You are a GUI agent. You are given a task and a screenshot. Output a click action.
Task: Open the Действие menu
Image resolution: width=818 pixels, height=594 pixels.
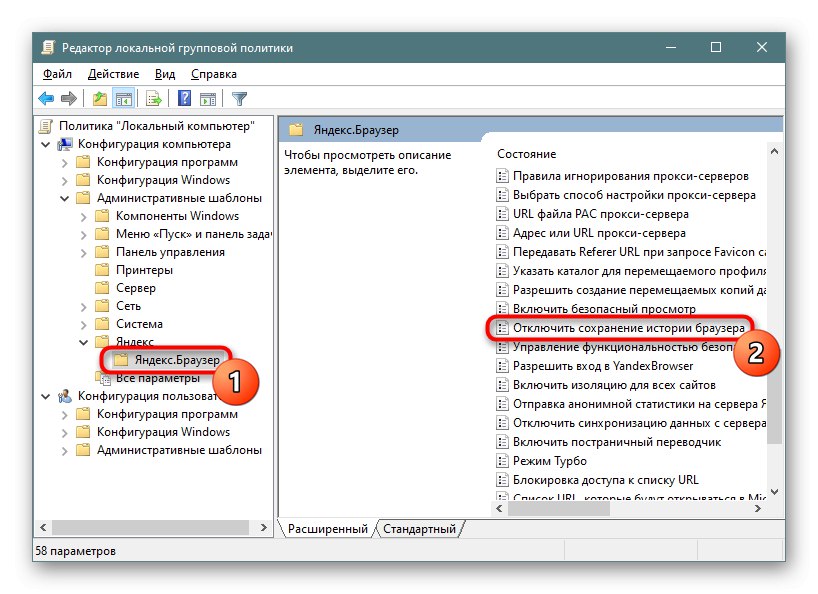pyautogui.click(x=113, y=74)
